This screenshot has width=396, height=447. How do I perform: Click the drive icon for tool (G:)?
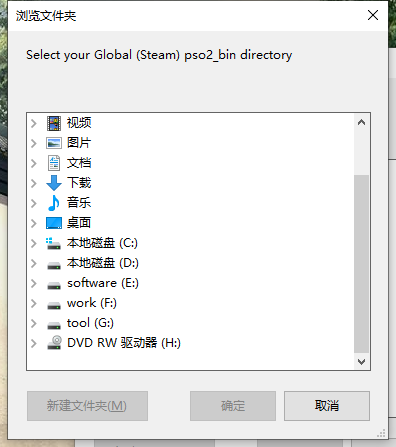[54, 325]
